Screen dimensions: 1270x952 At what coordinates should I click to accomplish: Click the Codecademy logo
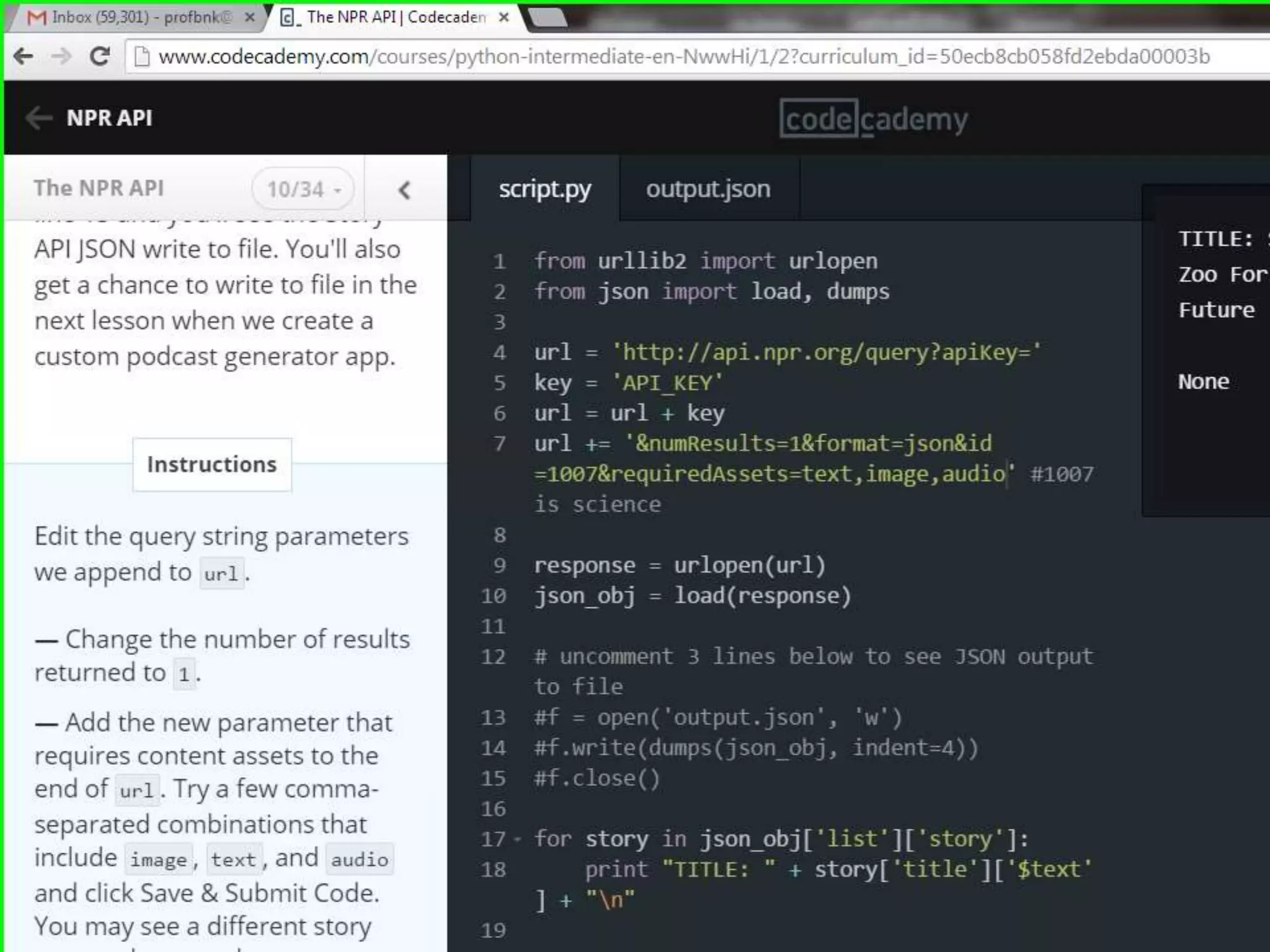pos(873,118)
